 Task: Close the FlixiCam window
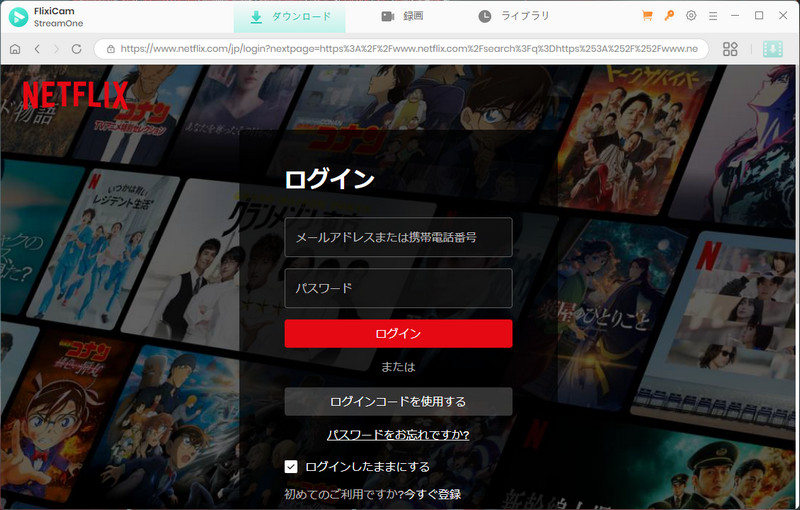tap(783, 16)
